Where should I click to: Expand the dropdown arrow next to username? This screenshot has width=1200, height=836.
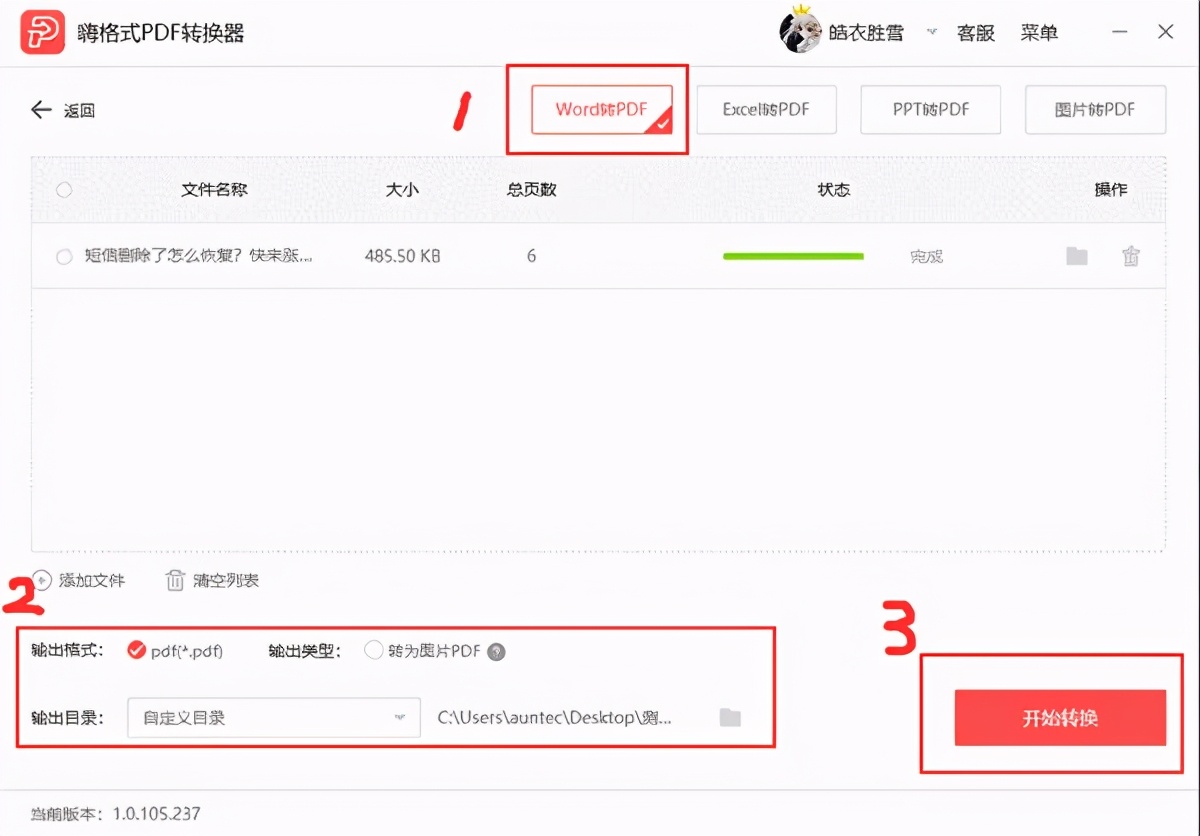pos(931,34)
